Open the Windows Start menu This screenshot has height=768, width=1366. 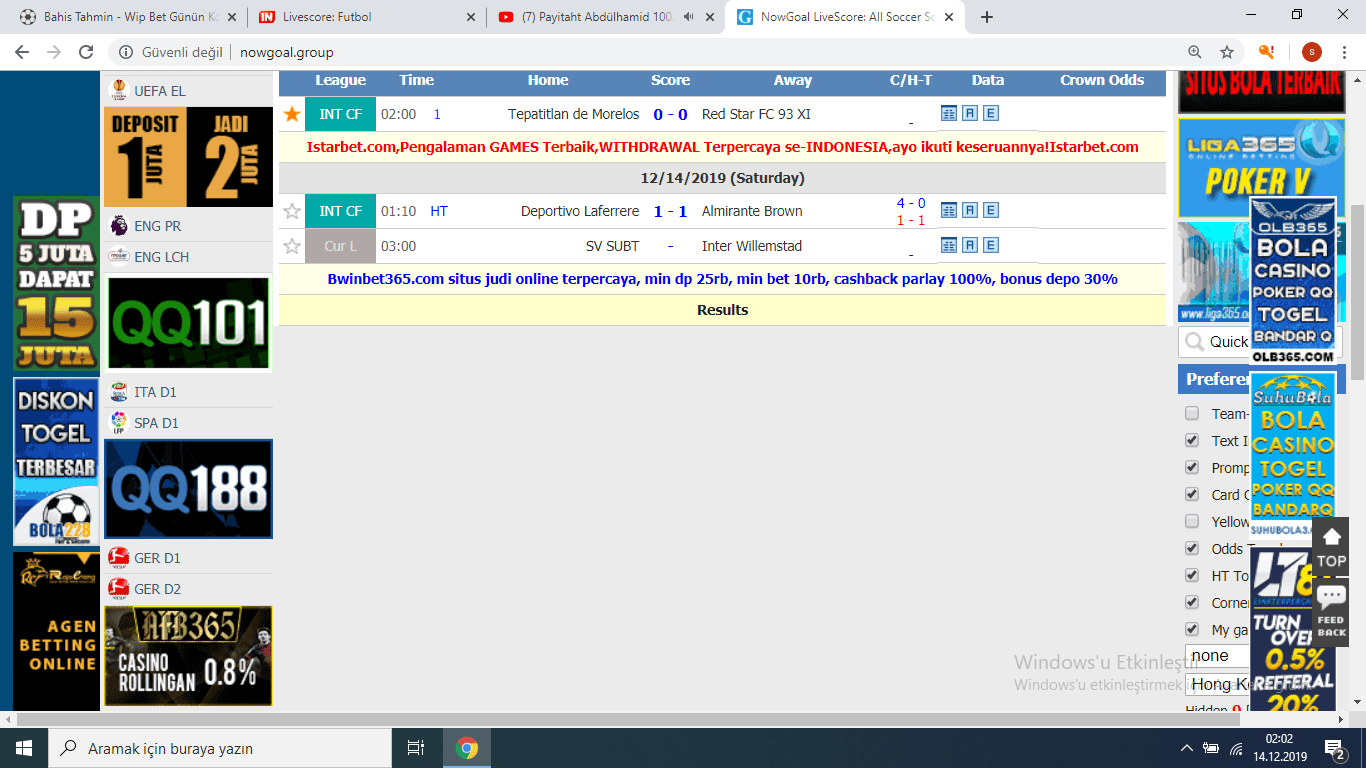(24, 748)
